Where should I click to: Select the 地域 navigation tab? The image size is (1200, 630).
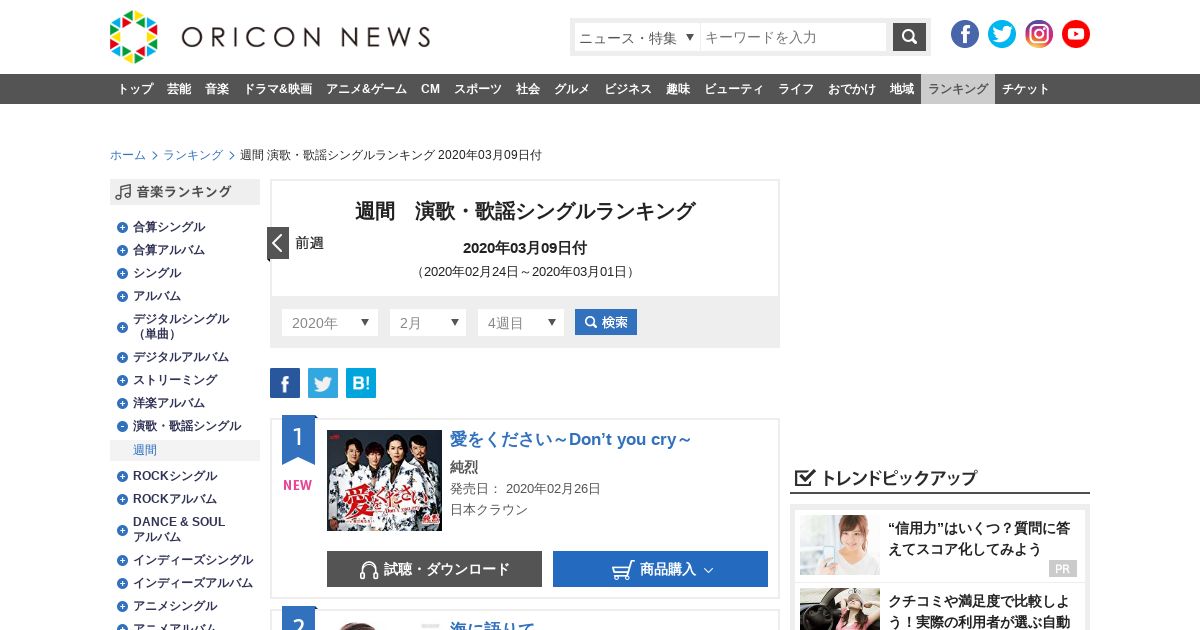click(902, 89)
